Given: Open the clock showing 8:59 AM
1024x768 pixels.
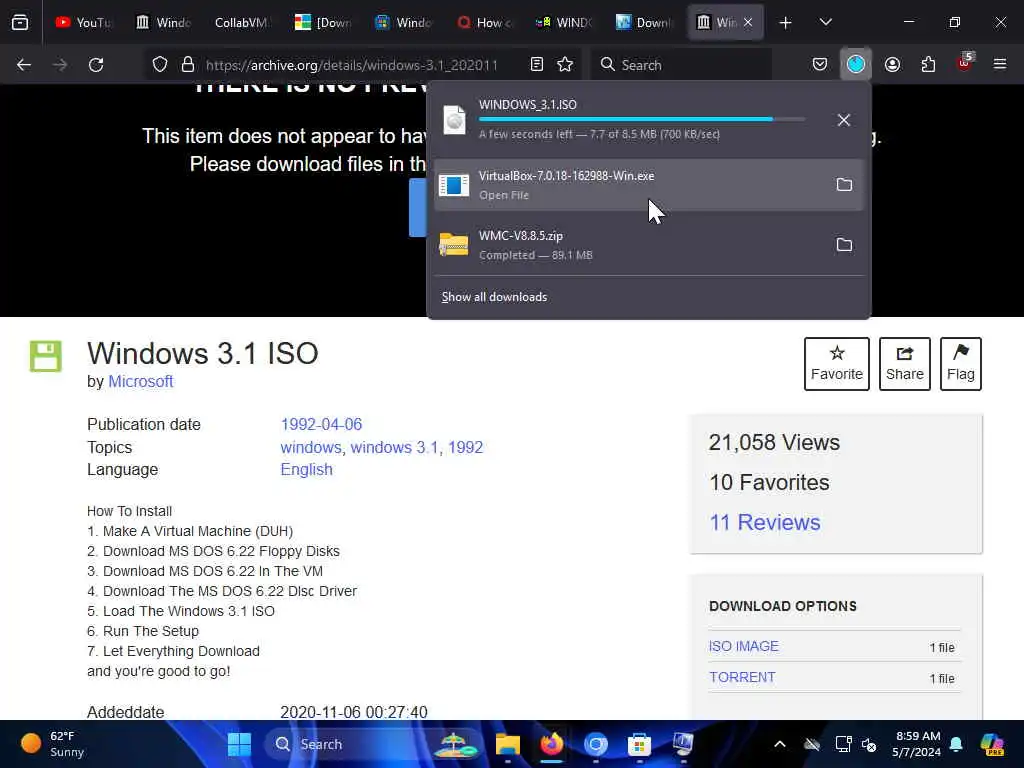Looking at the screenshot, I should pos(916,744).
